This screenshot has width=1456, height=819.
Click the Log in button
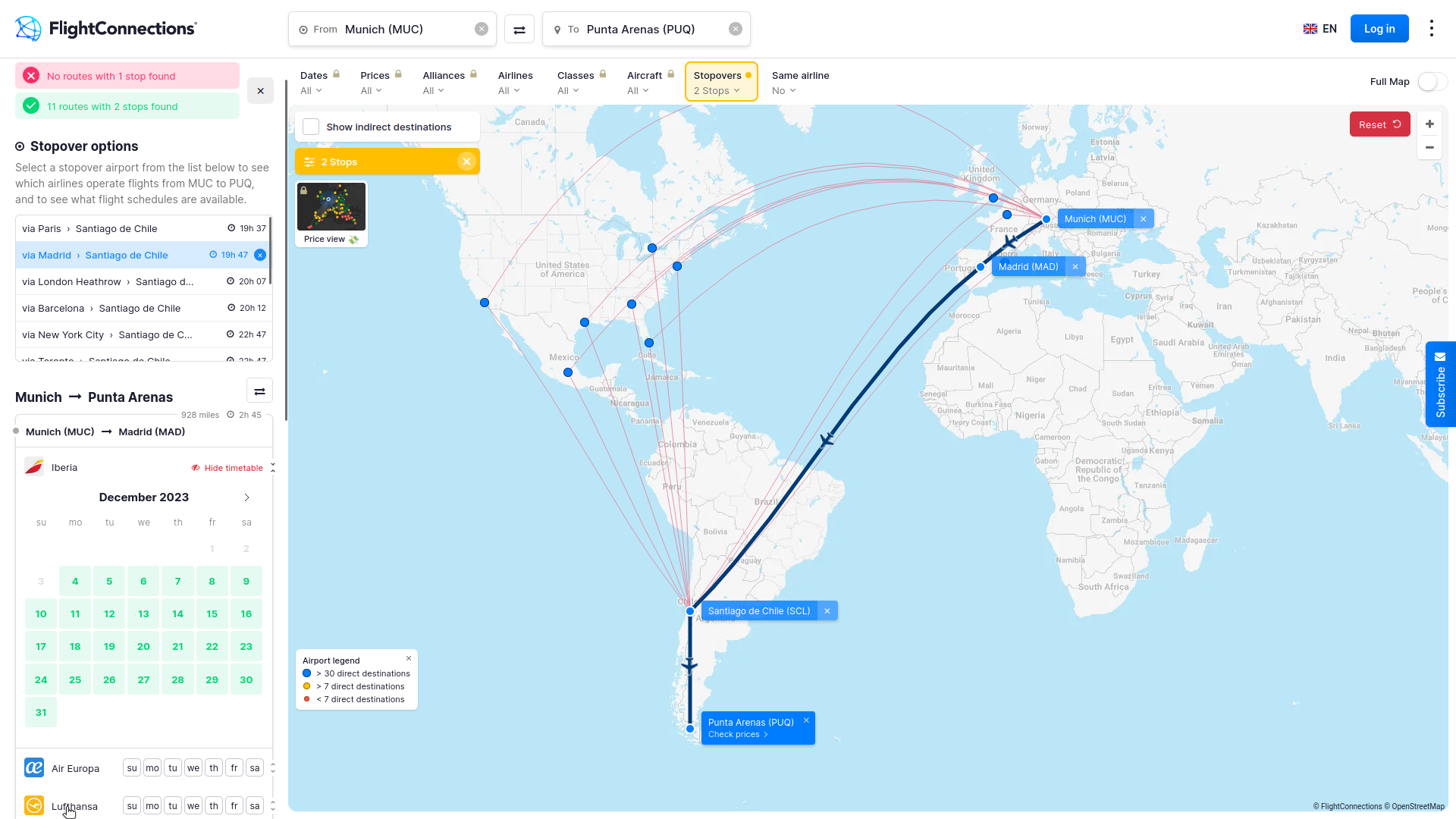[x=1379, y=29]
